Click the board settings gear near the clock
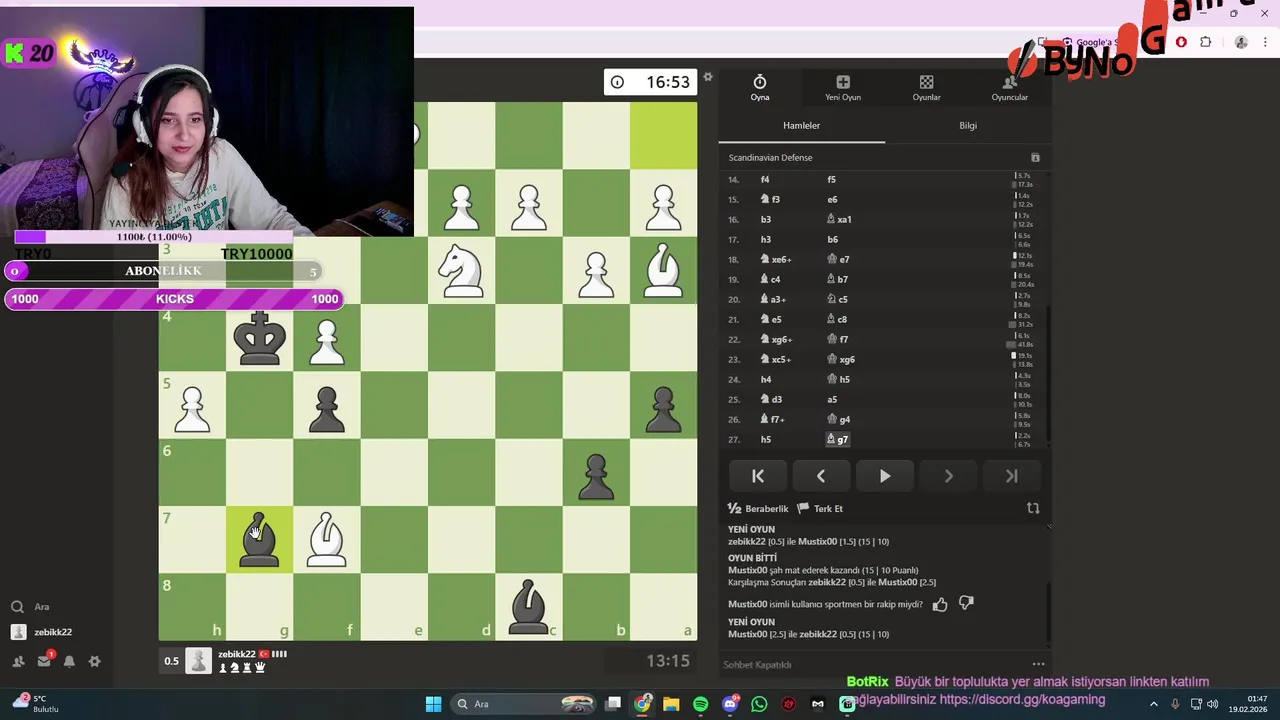This screenshot has height=720, width=1280. coord(708,77)
